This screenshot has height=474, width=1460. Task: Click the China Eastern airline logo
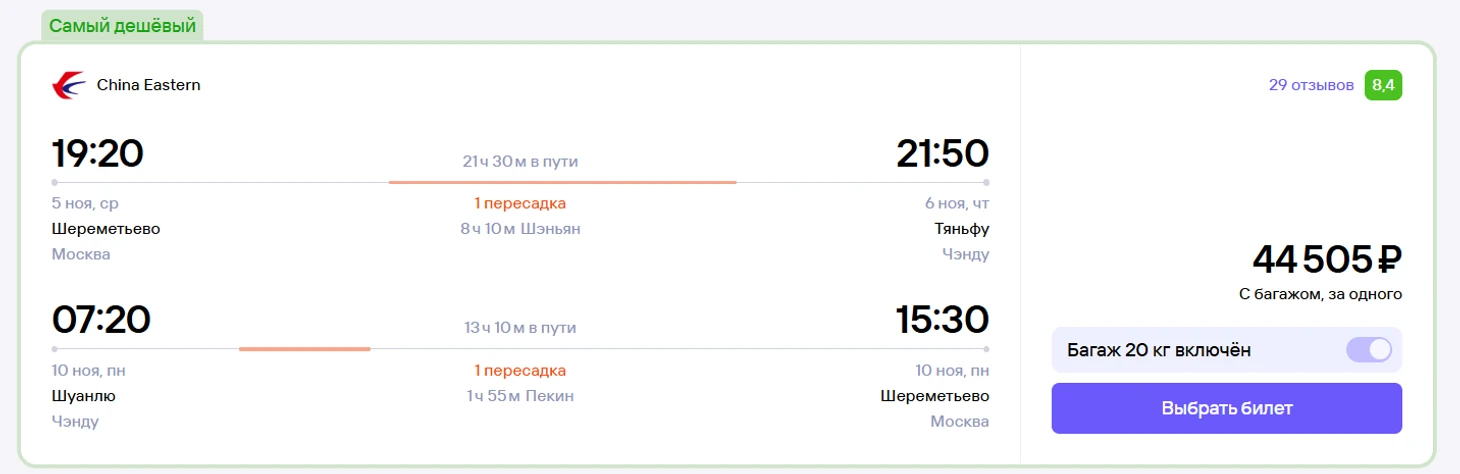pyautogui.click(x=69, y=86)
